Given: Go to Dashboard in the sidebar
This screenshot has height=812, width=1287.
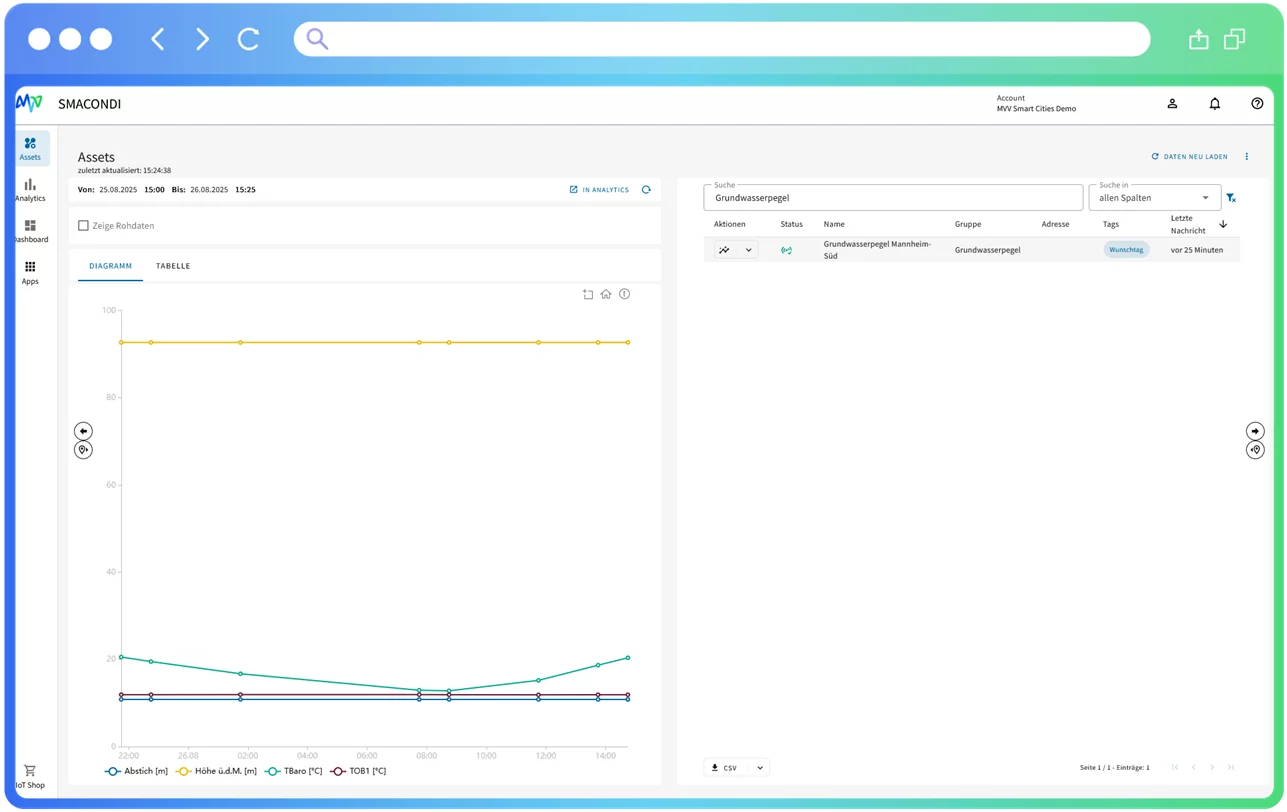Looking at the screenshot, I should [x=30, y=231].
